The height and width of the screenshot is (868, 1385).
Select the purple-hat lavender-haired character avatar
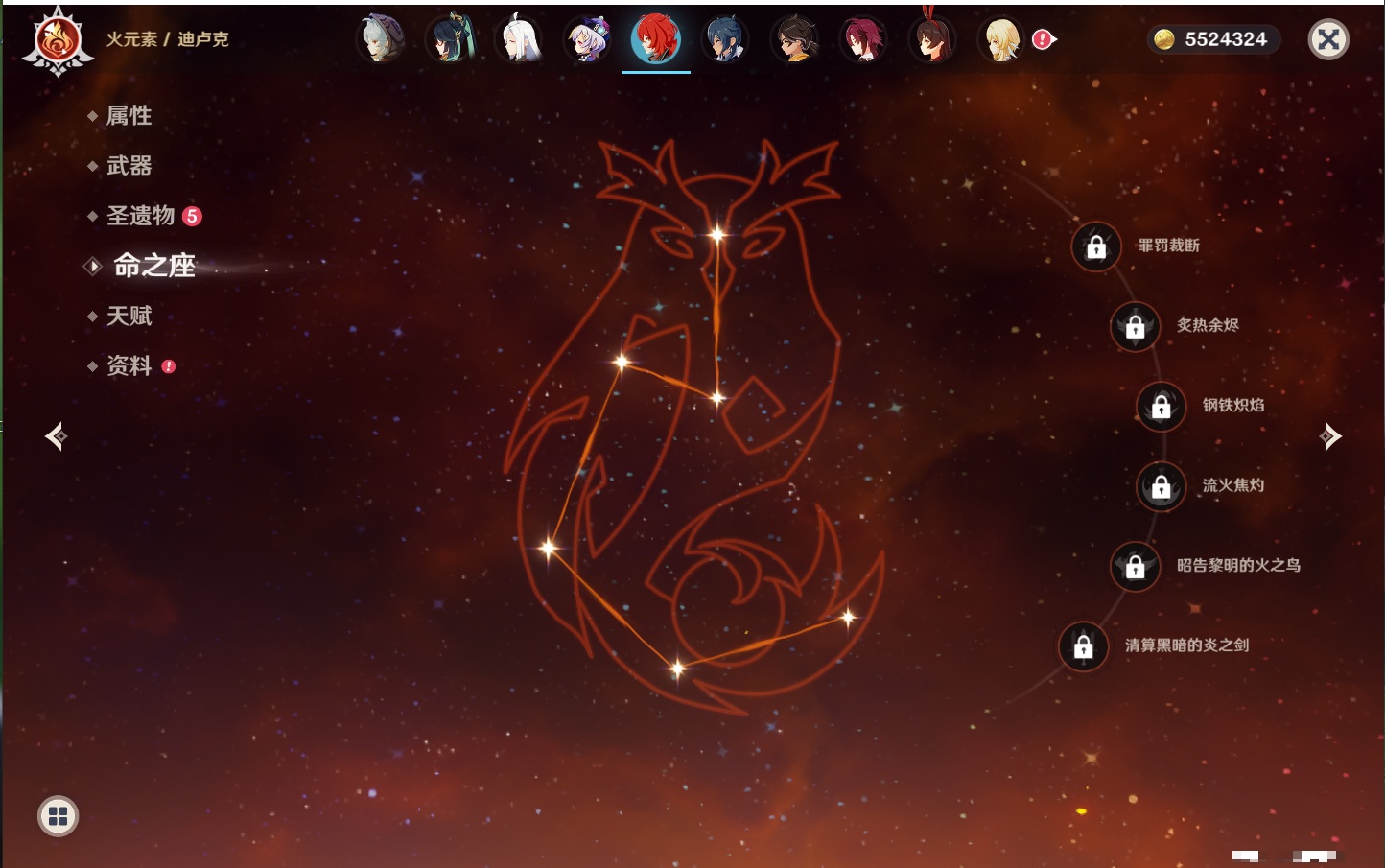(588, 39)
